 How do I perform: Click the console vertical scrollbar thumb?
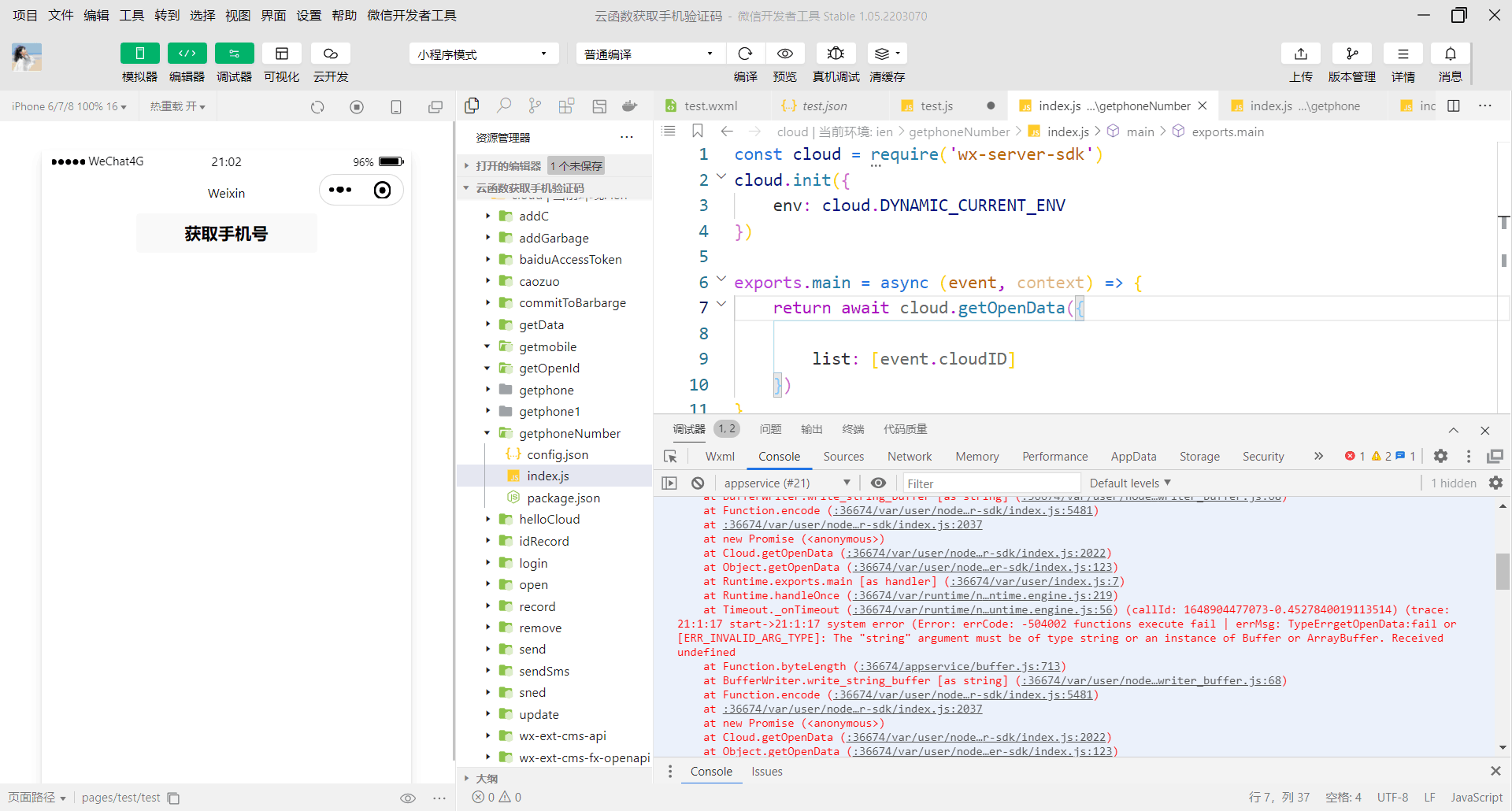1503,572
